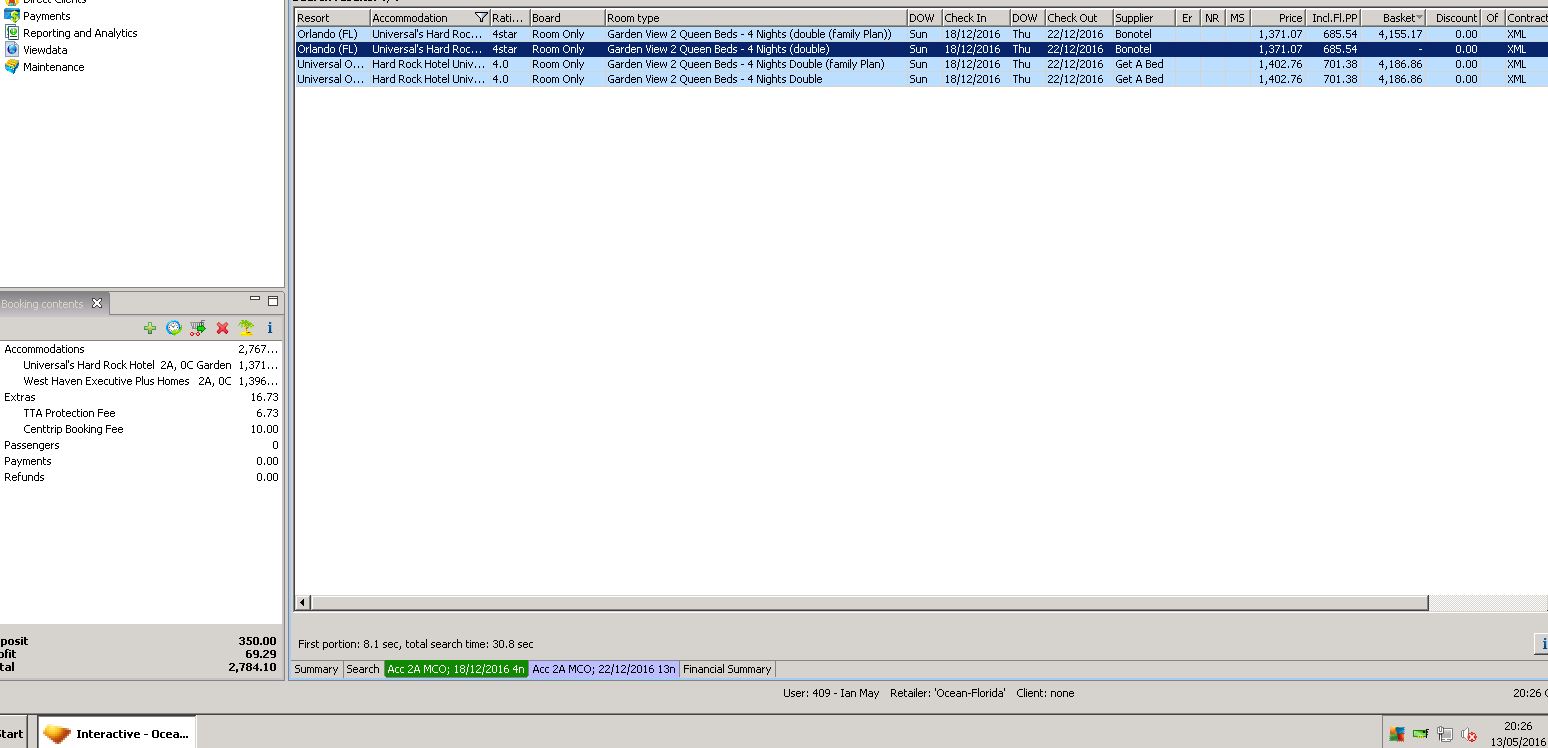Sort by the Incl.Fl.PP column header
This screenshot has height=748, width=1548.
tap(1334, 18)
